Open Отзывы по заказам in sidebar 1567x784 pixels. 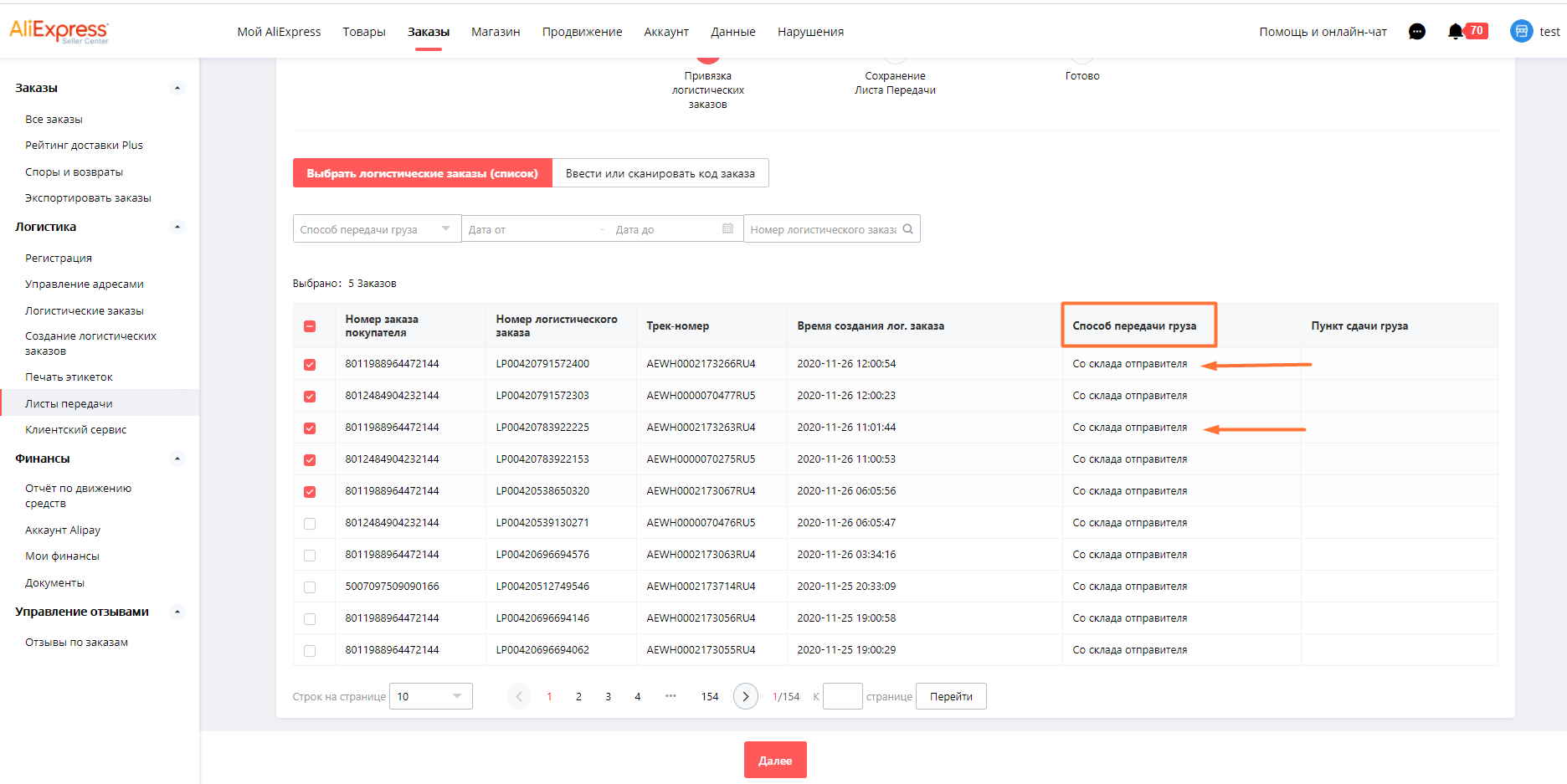tap(76, 642)
